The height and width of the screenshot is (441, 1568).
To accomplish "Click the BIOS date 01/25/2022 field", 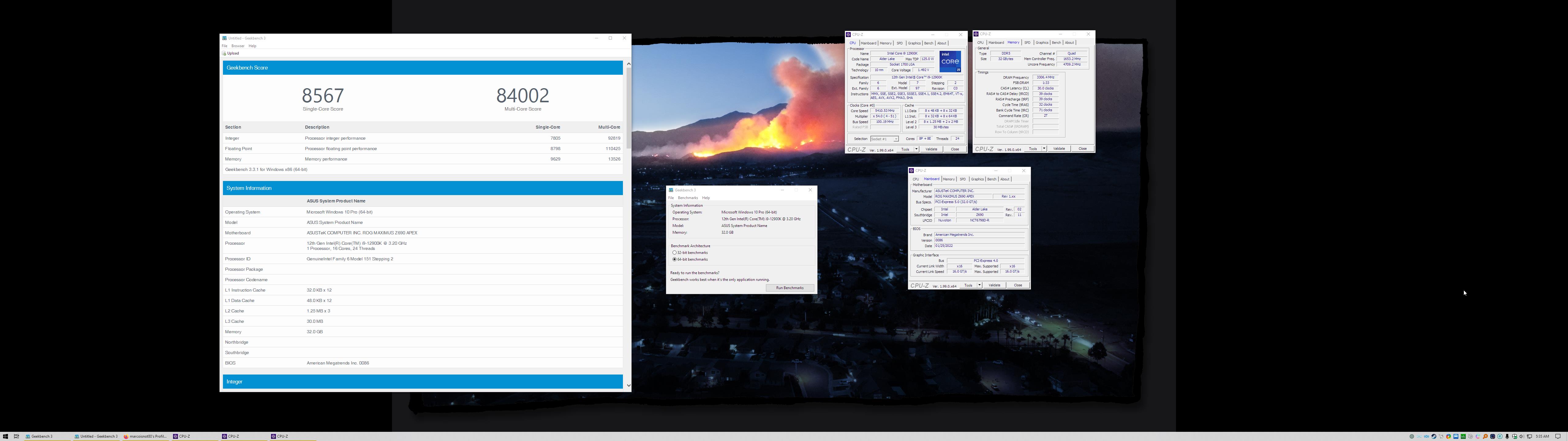I will pyautogui.click(x=980, y=246).
